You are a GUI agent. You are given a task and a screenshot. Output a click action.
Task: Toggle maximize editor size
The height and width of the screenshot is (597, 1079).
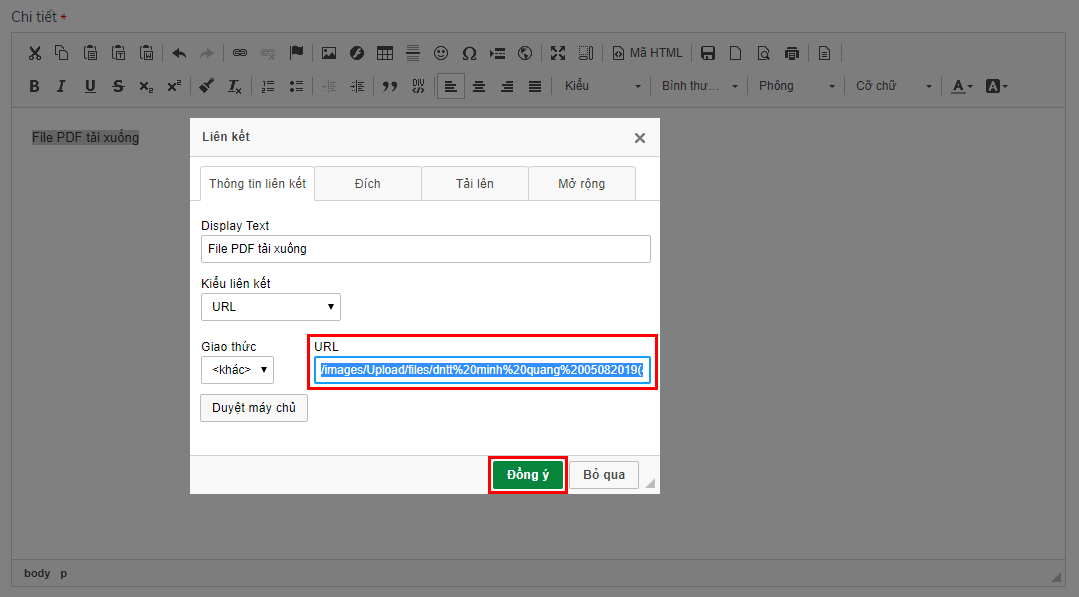point(558,53)
